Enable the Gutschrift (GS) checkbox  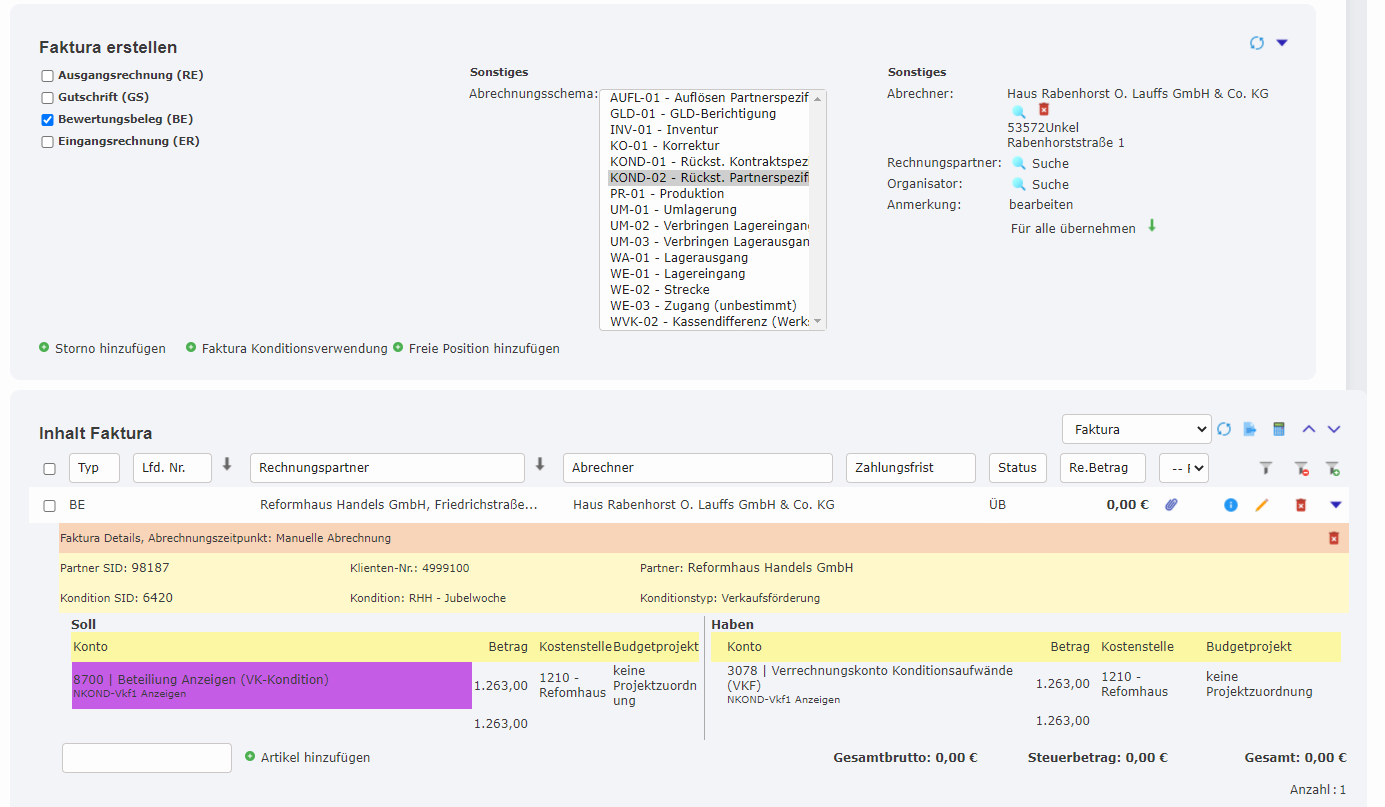46,97
